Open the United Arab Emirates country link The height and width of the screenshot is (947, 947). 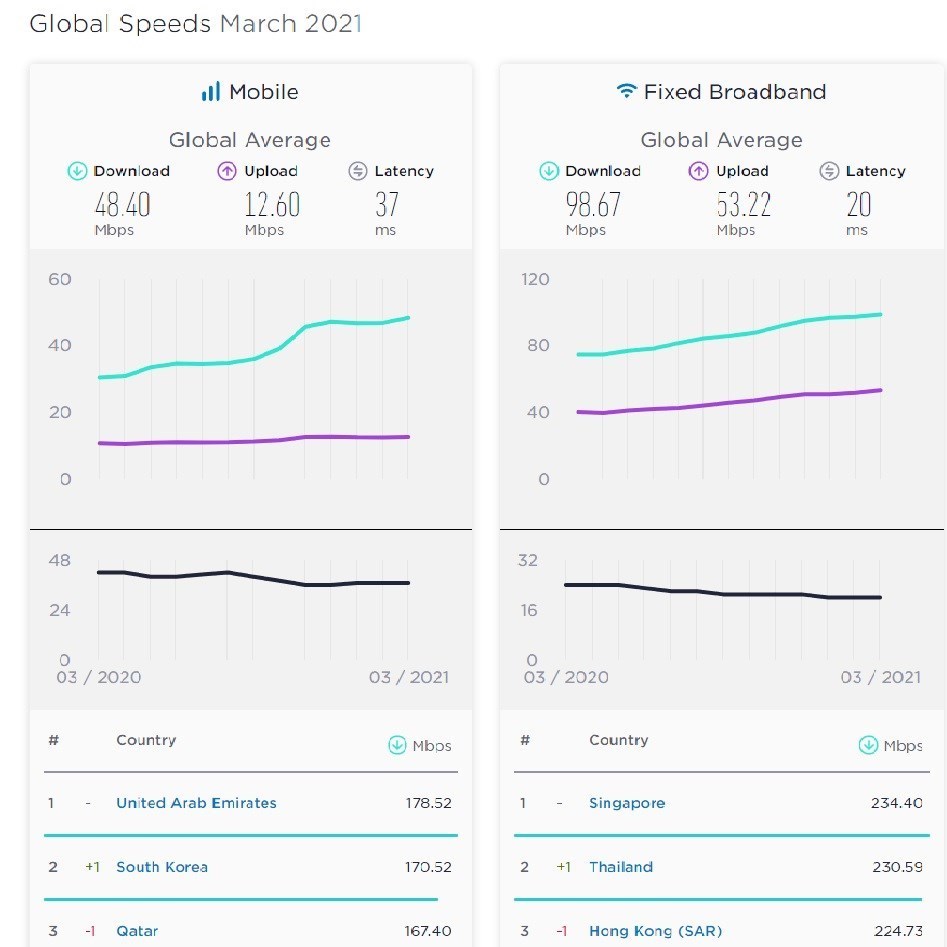(x=196, y=803)
